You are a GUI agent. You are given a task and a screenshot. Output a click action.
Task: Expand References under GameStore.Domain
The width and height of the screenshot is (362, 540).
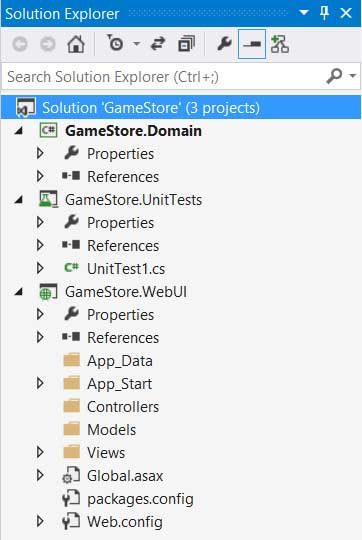tap(40, 176)
